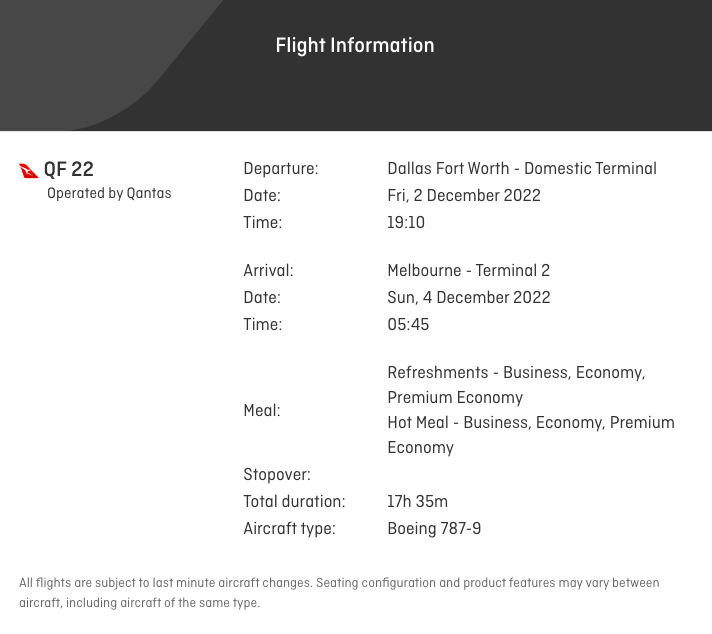
Task: Click the departure date Fri, 2 December 2022
Action: [464, 196]
